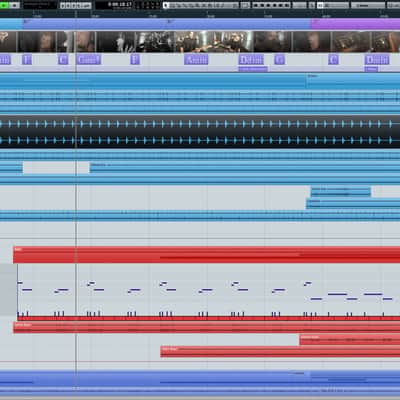This screenshot has width=400, height=400.
Task: Select the short red part at the far right
Action: pyautogui.click(x=350, y=340)
